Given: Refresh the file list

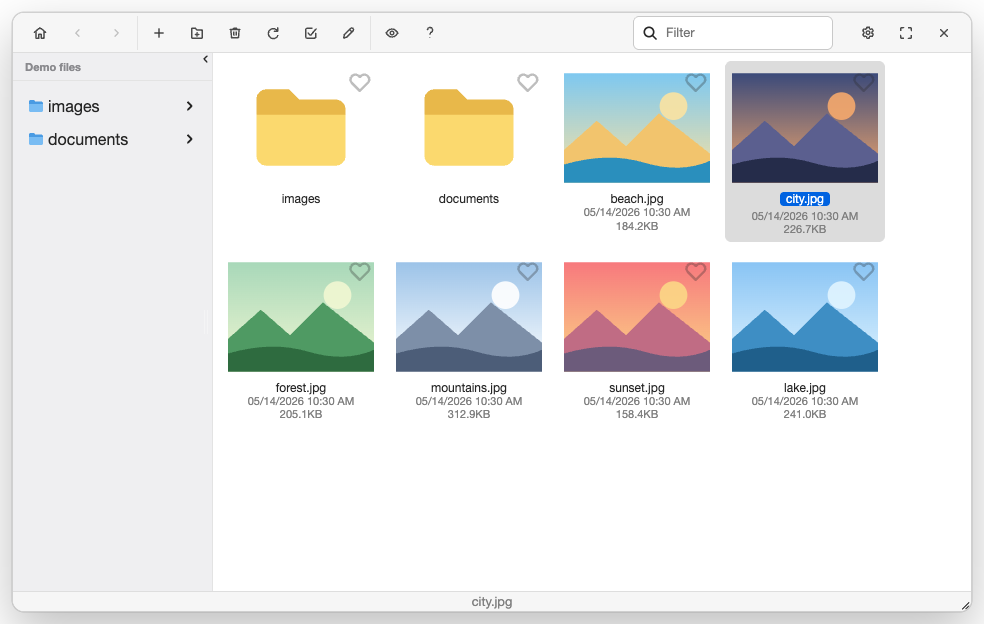Looking at the screenshot, I should tap(273, 33).
